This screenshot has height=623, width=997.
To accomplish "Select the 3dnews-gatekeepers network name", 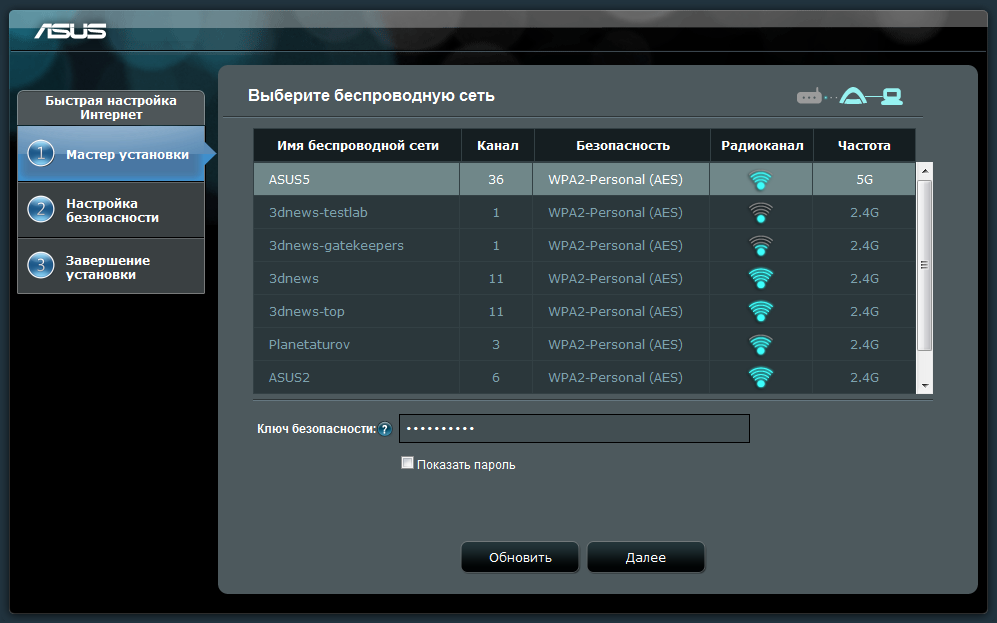I will 336,245.
